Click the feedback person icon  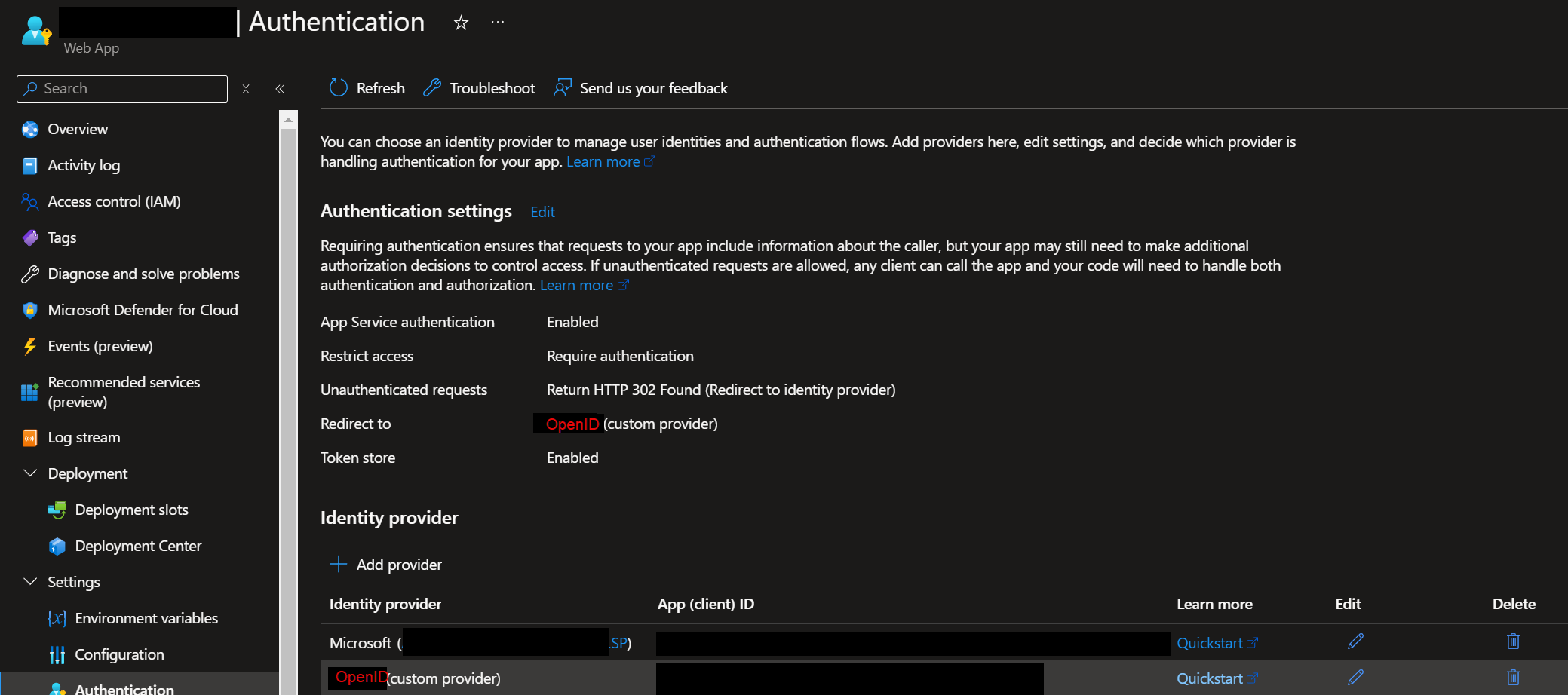(x=563, y=88)
